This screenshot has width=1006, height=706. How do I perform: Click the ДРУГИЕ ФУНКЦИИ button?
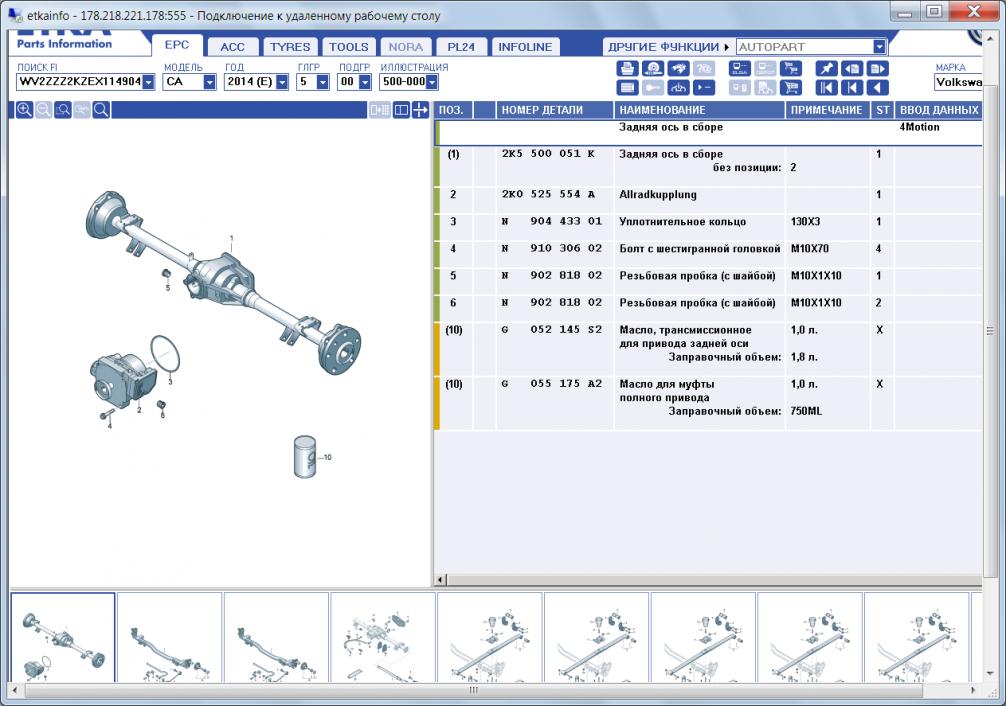click(x=668, y=47)
